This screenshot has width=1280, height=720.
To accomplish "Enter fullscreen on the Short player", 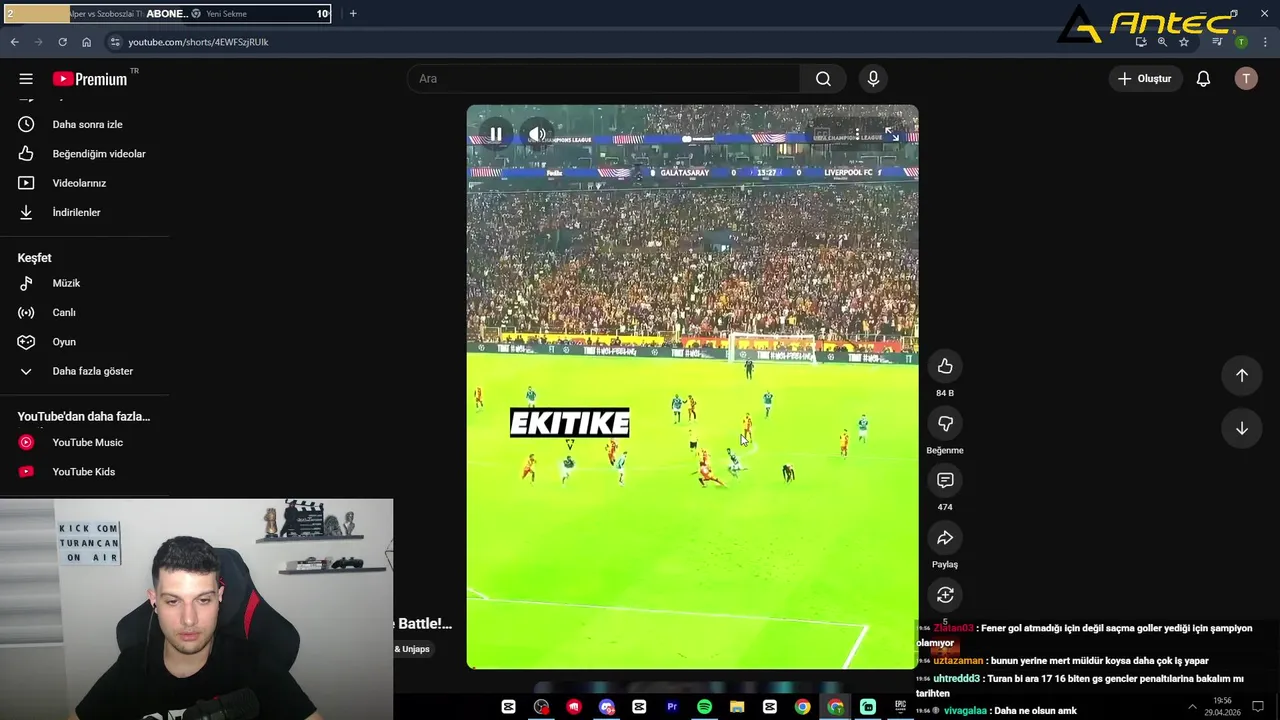I will (x=891, y=134).
